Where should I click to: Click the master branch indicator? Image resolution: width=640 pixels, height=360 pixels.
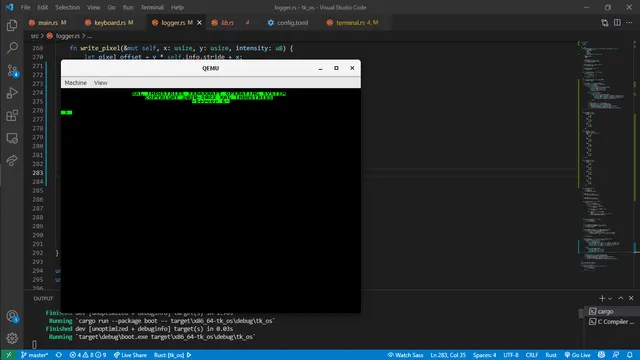[35, 355]
